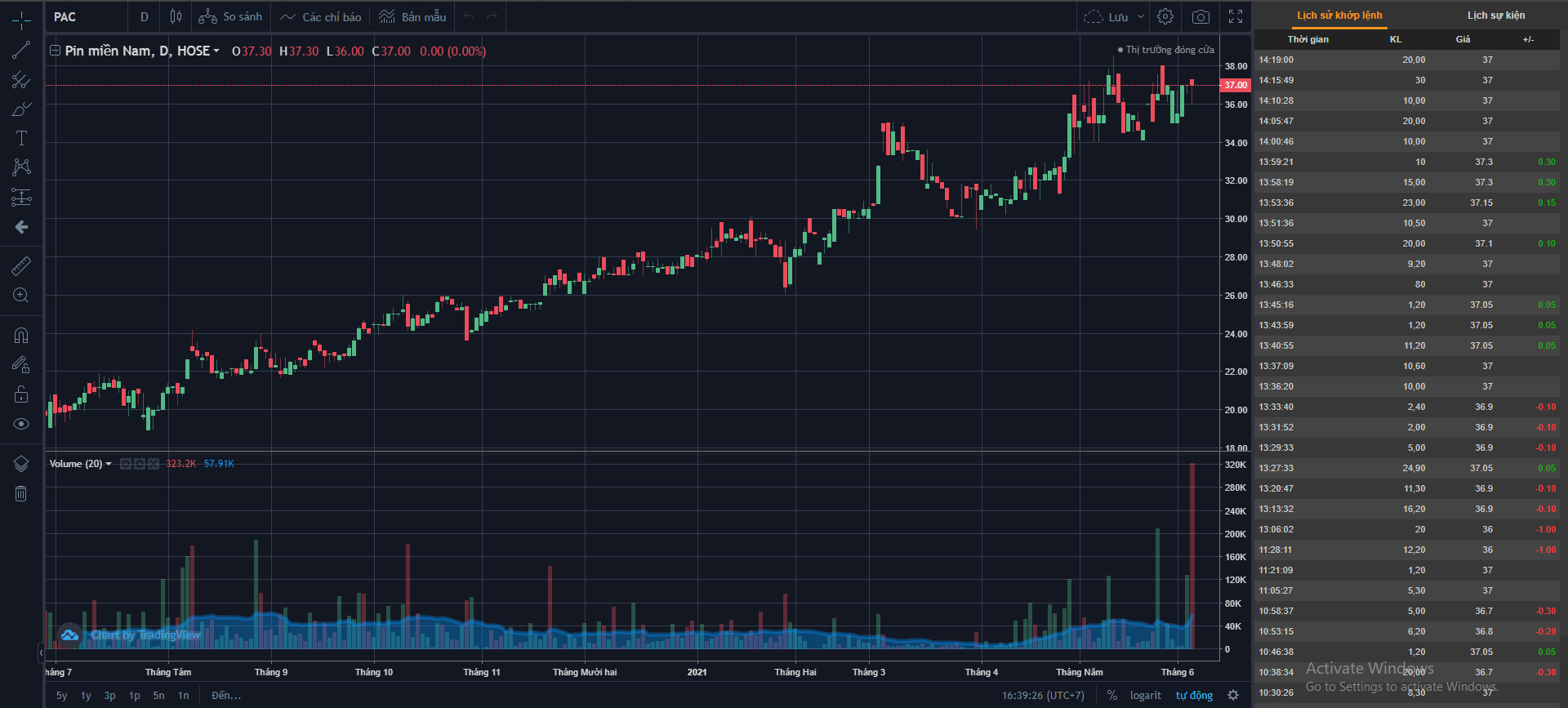The image size is (1568, 708).
Task: Open the object tree layers icon
Action: click(21, 464)
